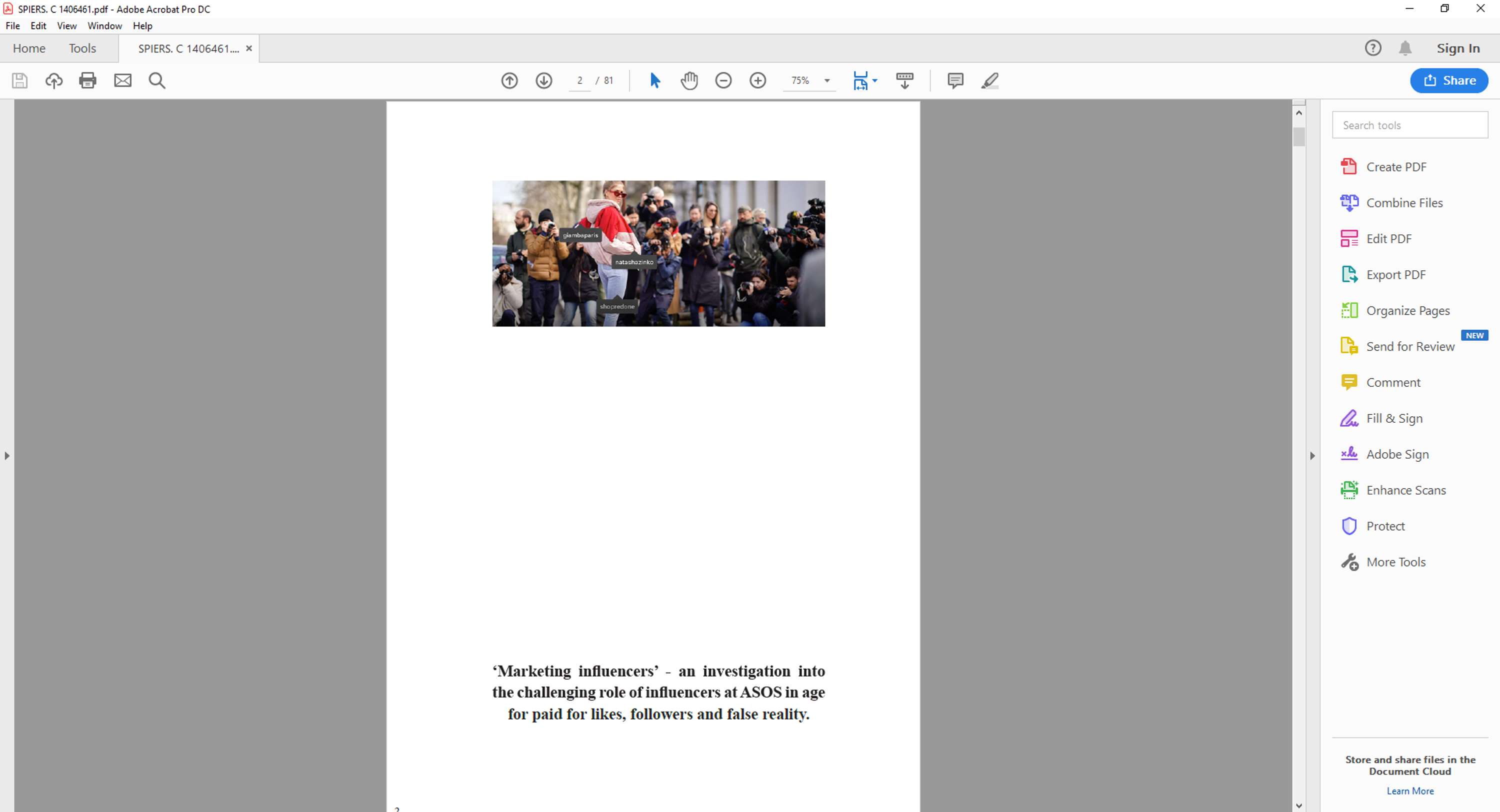Screen dimensions: 1500x812
Task: Close the SPIERS document tab
Action: coord(249,48)
